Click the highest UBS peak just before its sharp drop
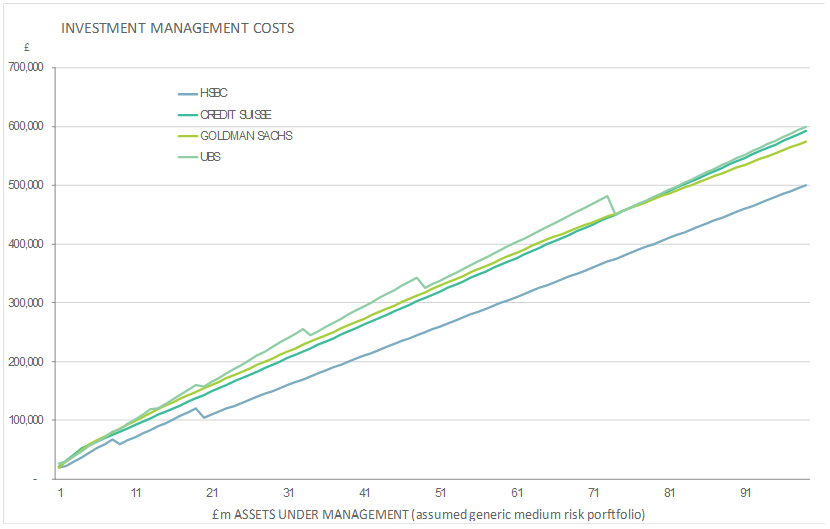Screen dimensions: 830x529 [x=607, y=196]
